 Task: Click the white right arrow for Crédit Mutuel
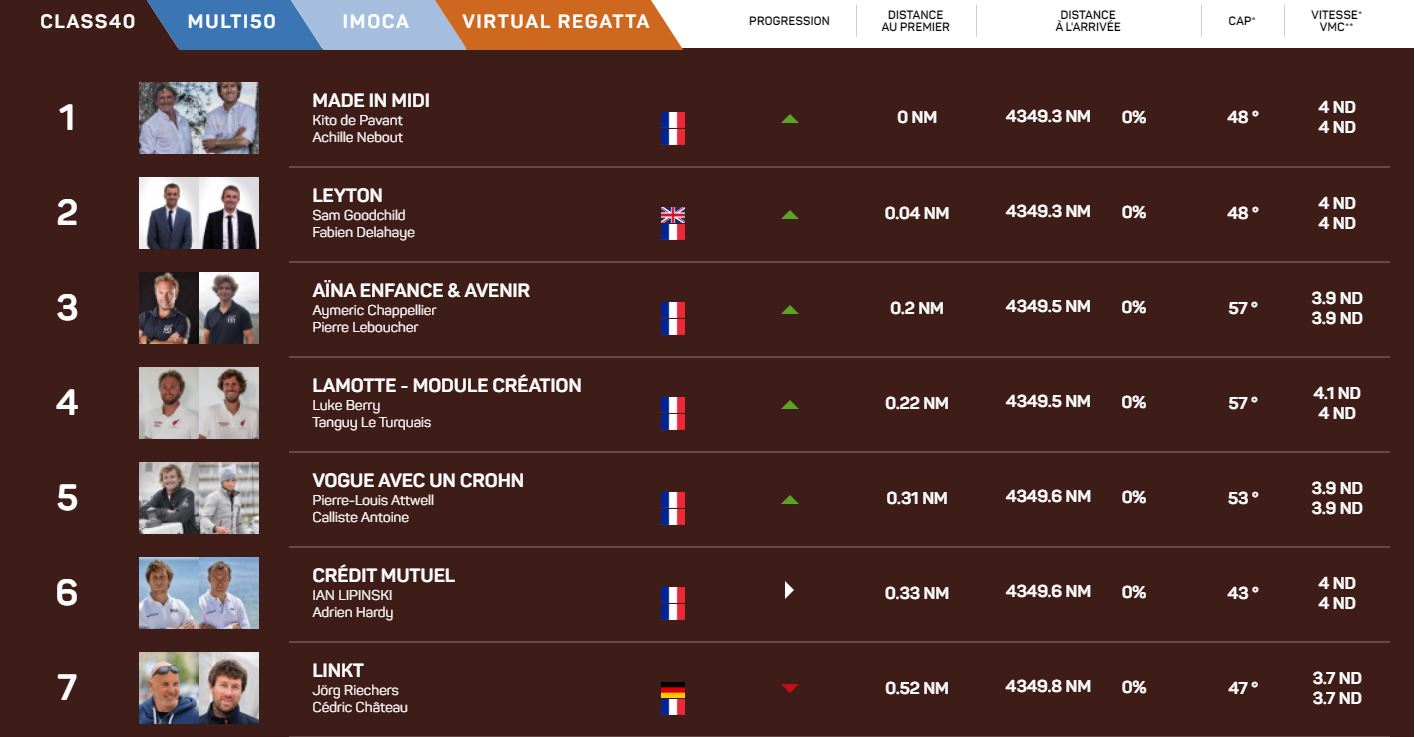pos(789,590)
